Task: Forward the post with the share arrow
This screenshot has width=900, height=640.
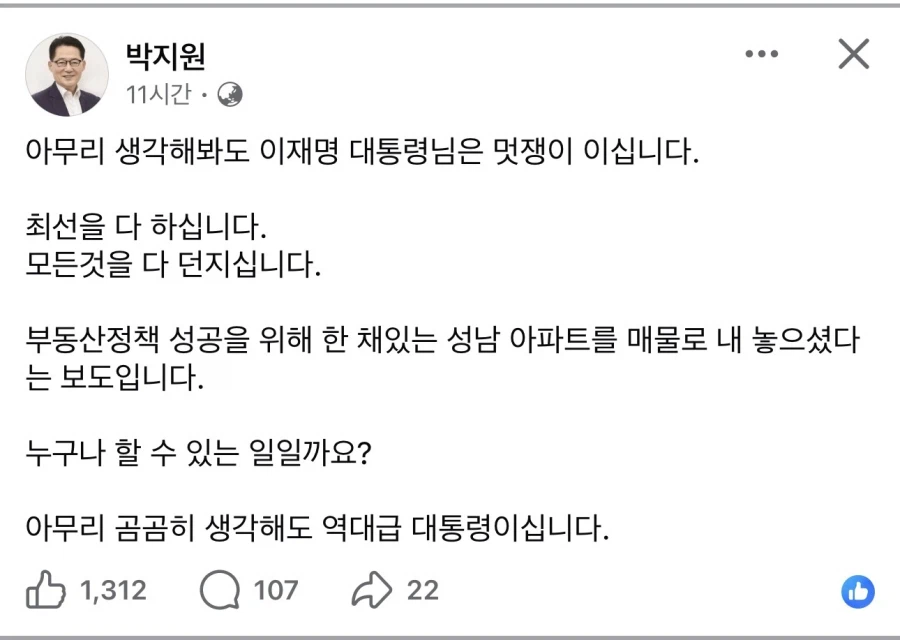Action: 374,590
